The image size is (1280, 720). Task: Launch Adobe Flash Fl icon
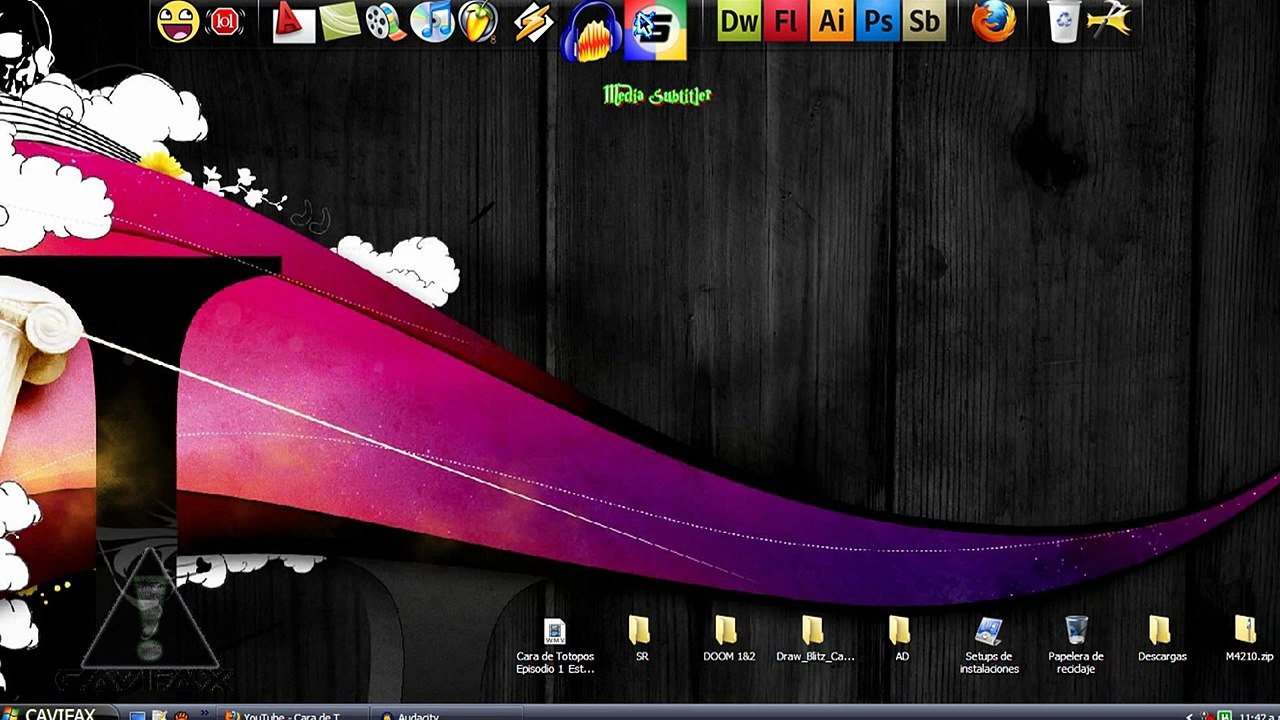(x=786, y=22)
